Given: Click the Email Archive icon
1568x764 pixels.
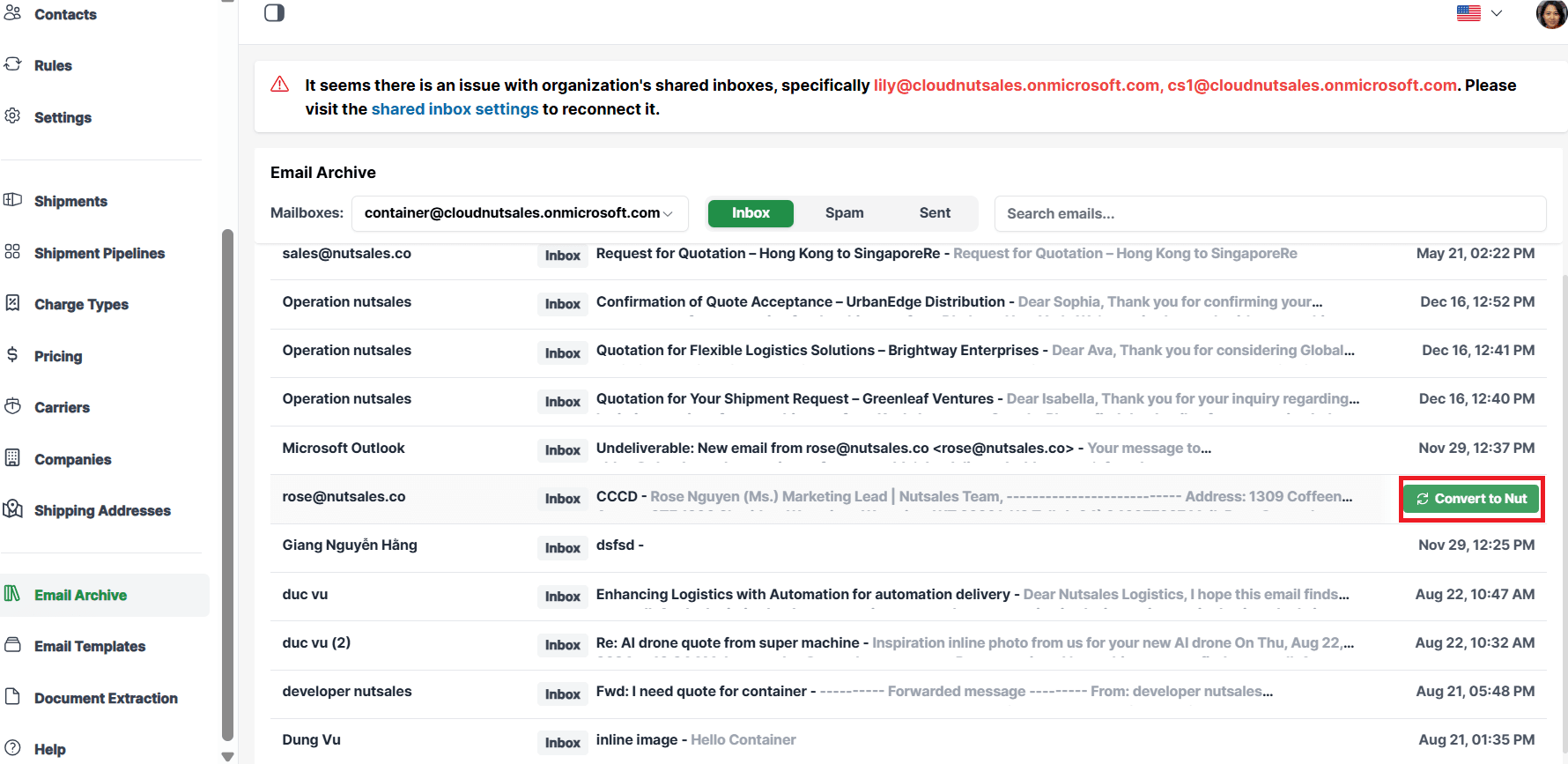Looking at the screenshot, I should [x=12, y=594].
